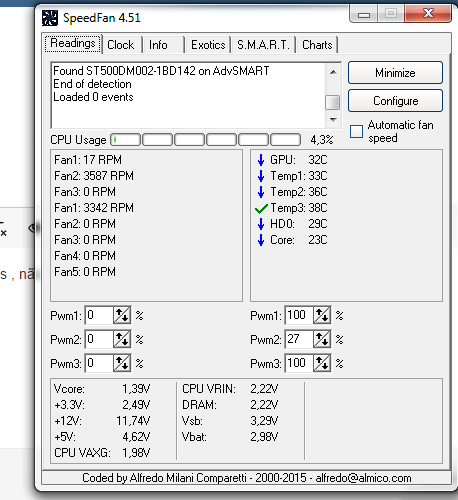Open the Charts tab

[317, 45]
